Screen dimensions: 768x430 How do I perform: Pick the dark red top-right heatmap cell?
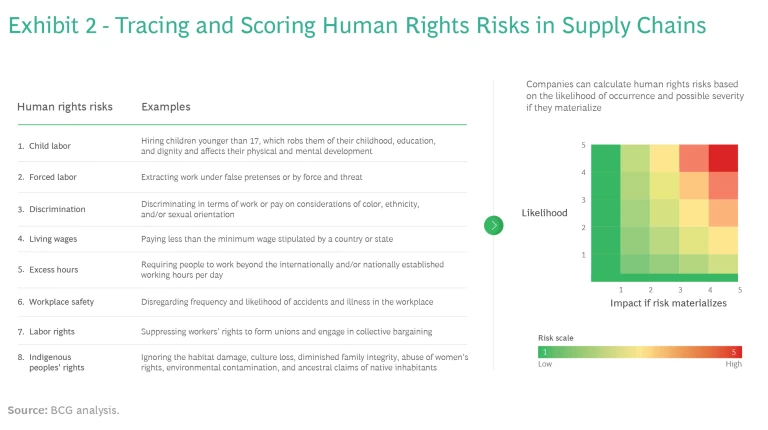[723, 158]
